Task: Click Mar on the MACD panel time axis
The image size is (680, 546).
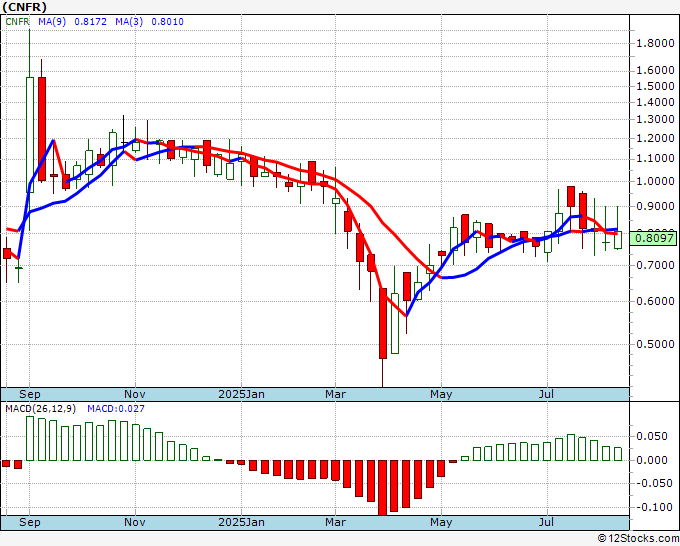Action: (336, 522)
